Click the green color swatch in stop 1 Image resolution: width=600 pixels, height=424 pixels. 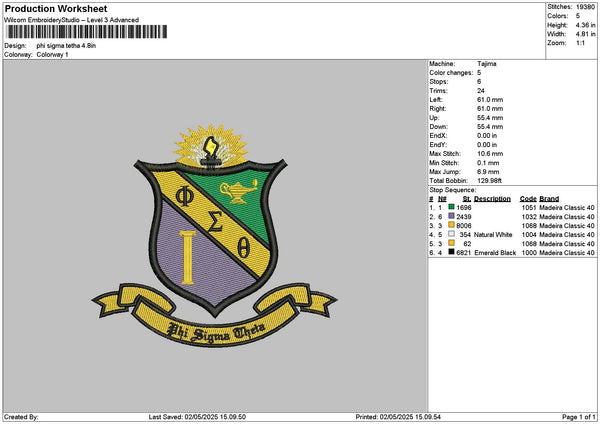[451, 207]
